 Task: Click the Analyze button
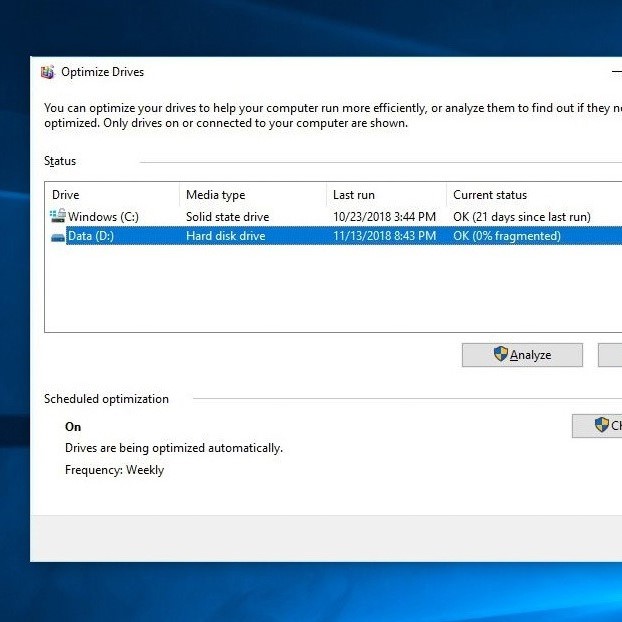point(522,355)
